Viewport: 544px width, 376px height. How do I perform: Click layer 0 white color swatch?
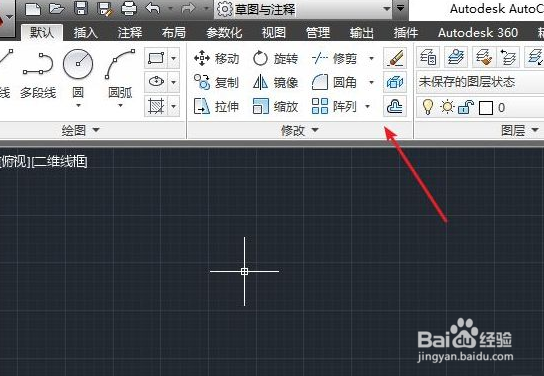pyautogui.click(x=486, y=108)
